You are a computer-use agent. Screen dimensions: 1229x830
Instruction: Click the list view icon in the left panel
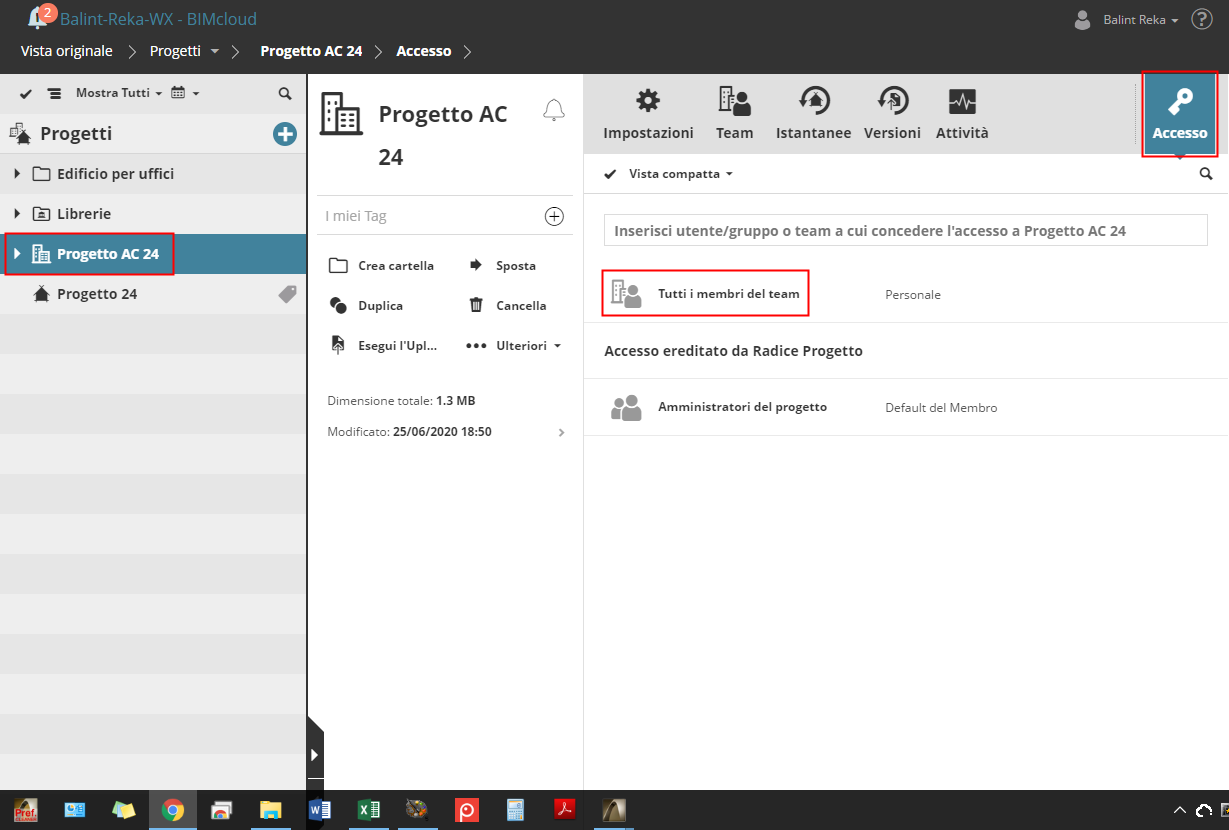coord(54,93)
